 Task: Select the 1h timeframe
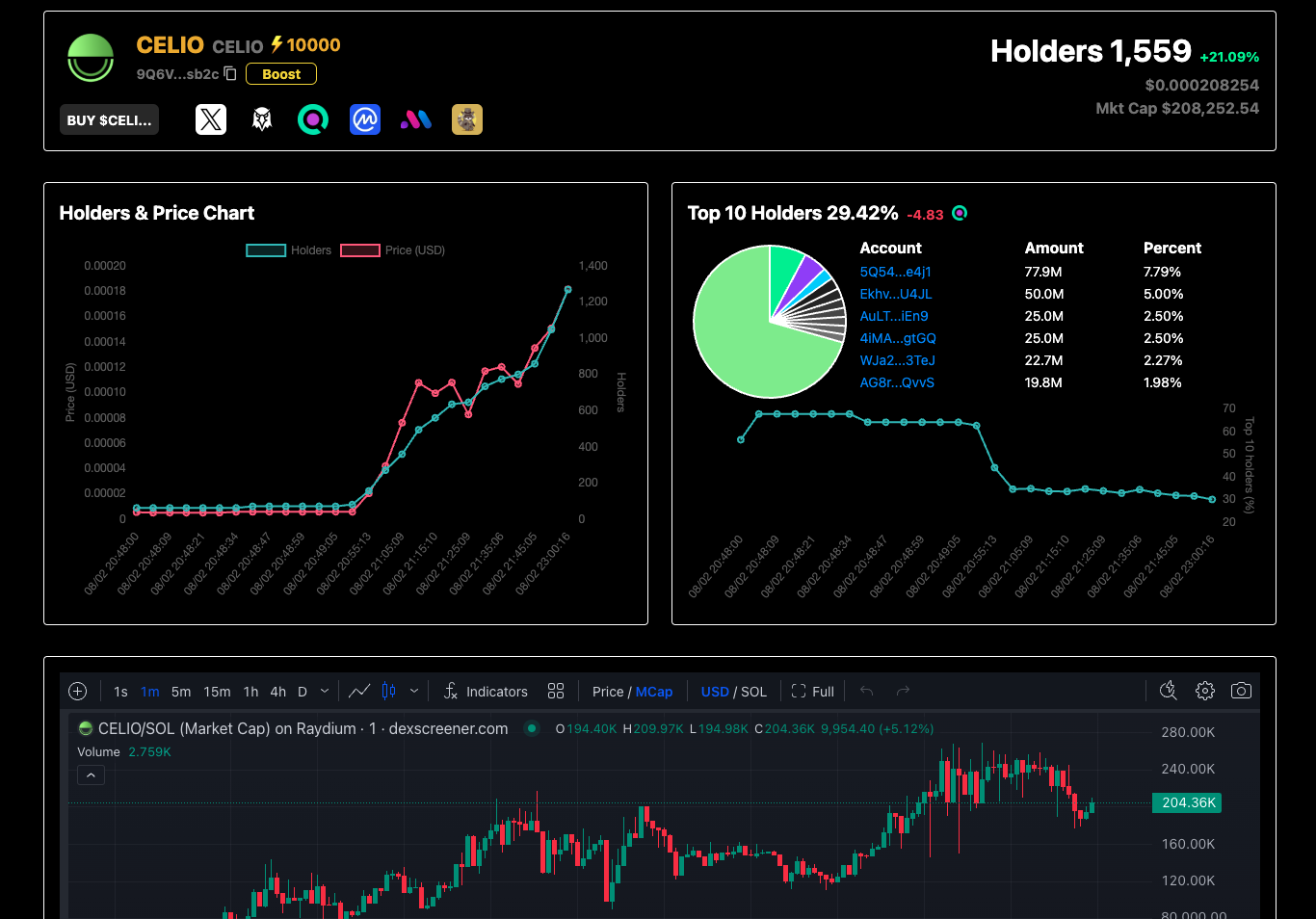tap(250, 692)
